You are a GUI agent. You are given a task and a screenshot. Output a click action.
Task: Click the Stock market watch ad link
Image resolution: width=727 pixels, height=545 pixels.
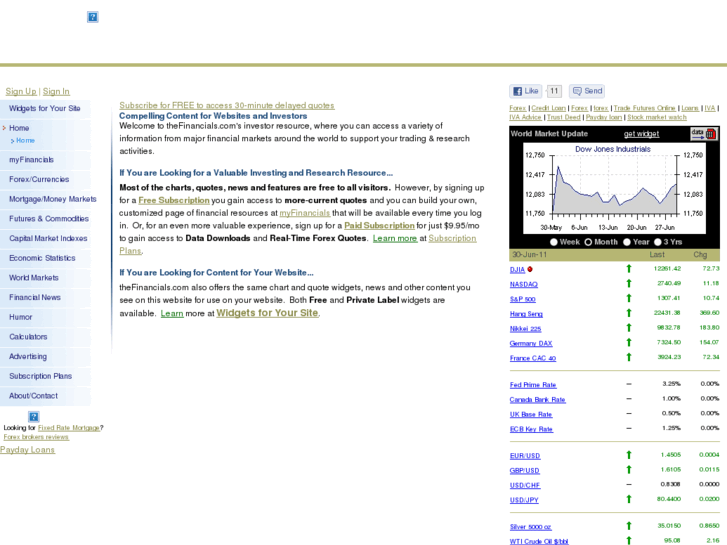click(657, 117)
